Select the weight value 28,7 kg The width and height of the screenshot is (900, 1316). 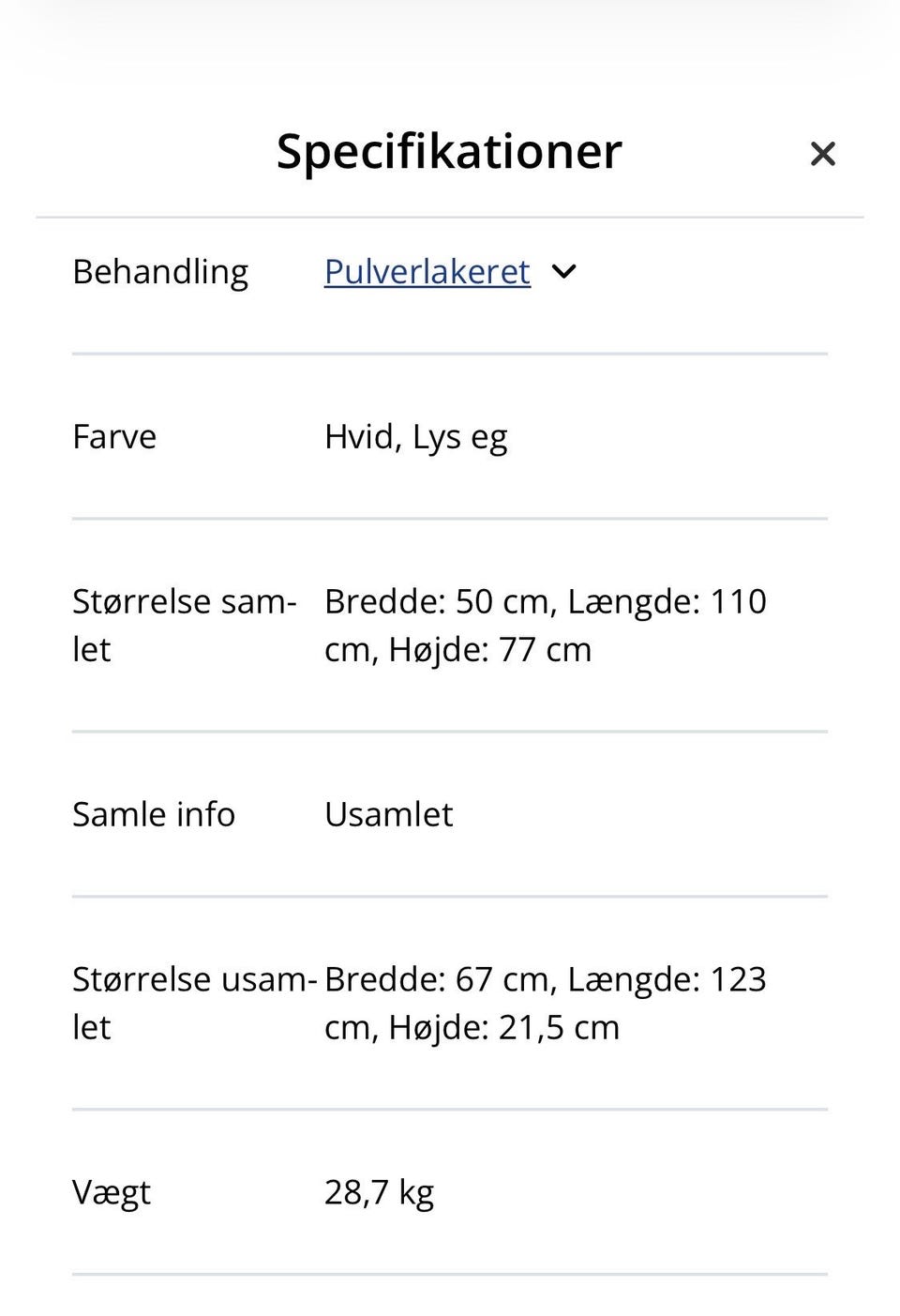coord(380,1191)
